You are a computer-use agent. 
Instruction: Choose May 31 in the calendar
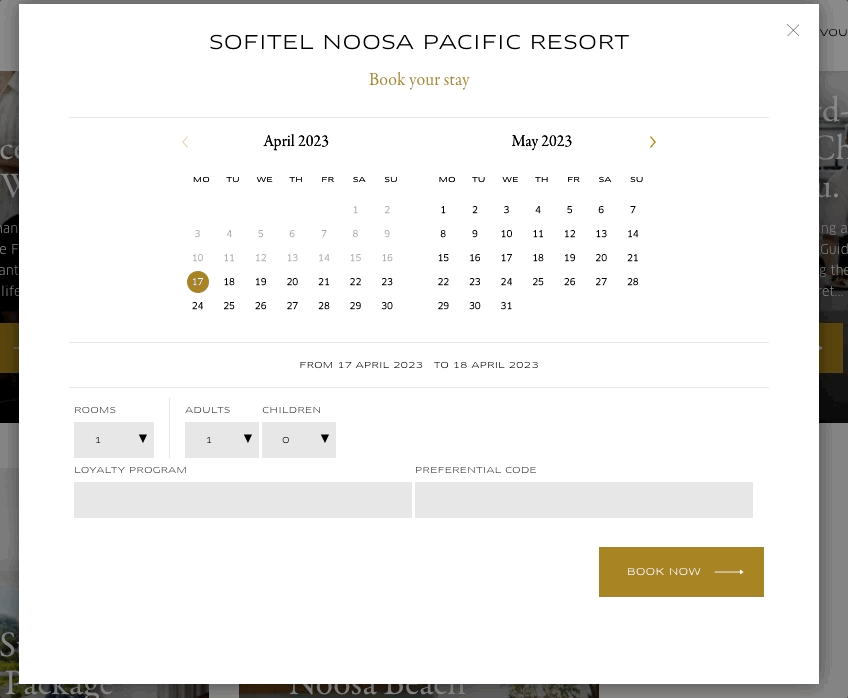click(x=506, y=306)
